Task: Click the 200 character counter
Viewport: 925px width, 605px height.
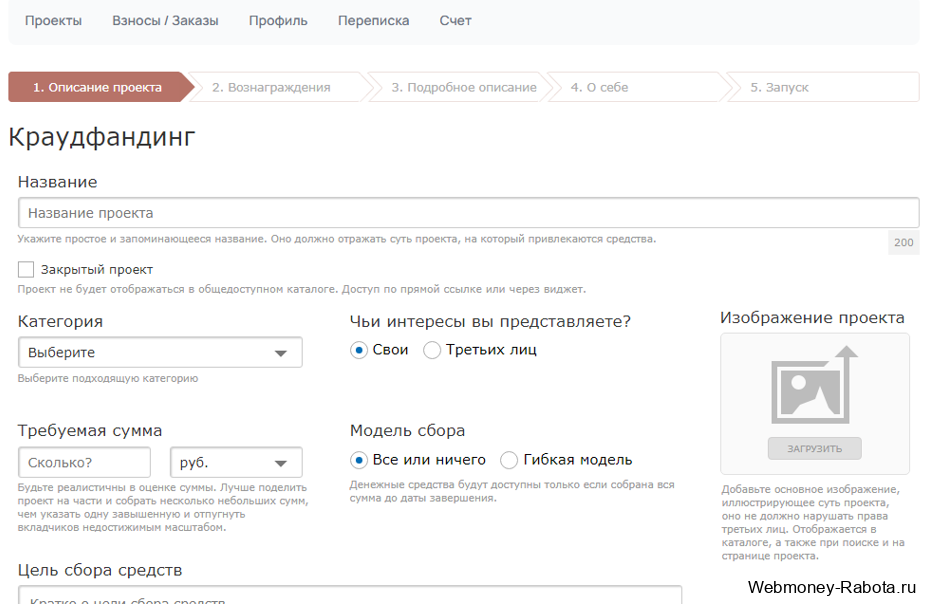Action: tap(903, 242)
